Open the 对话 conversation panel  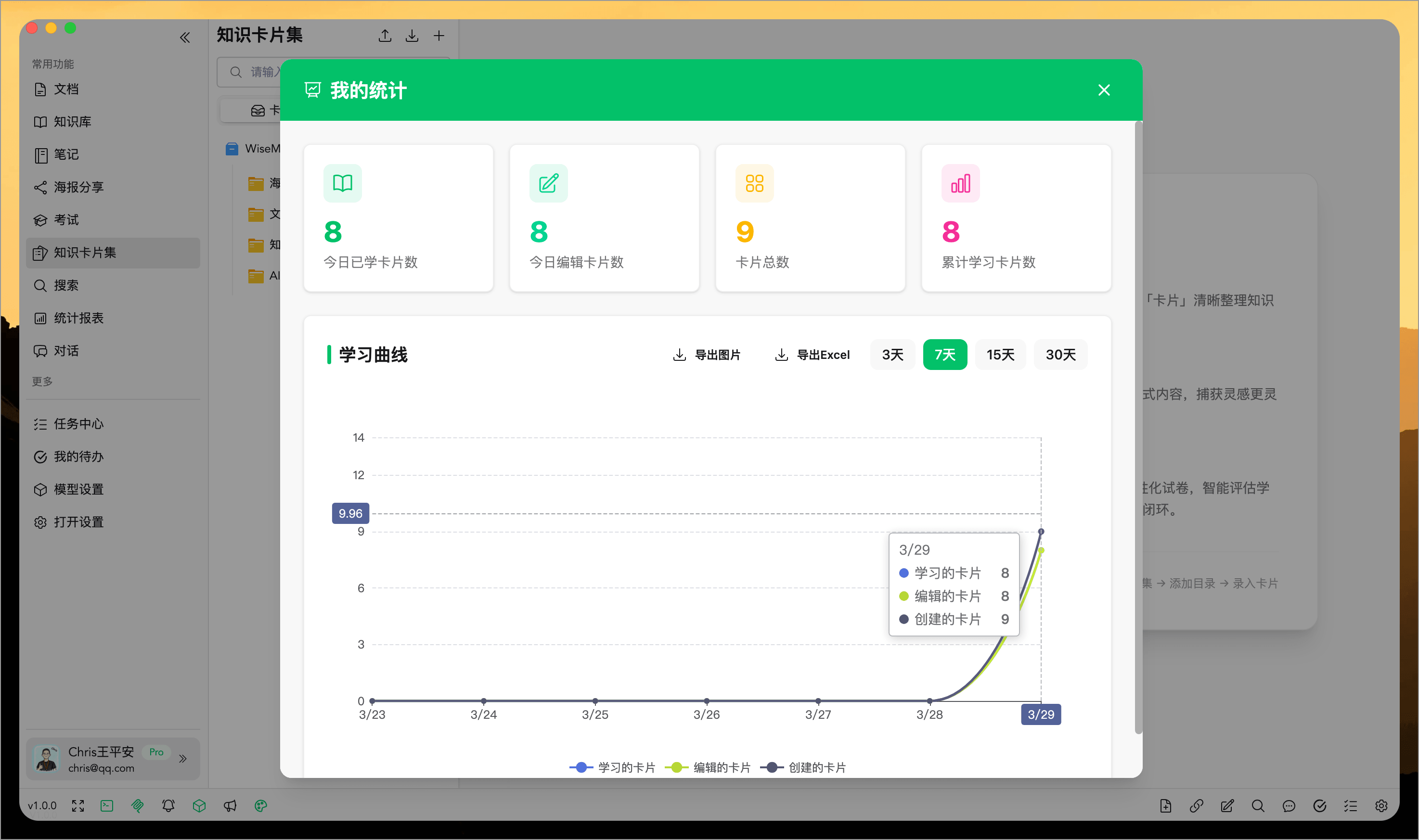click(x=66, y=351)
